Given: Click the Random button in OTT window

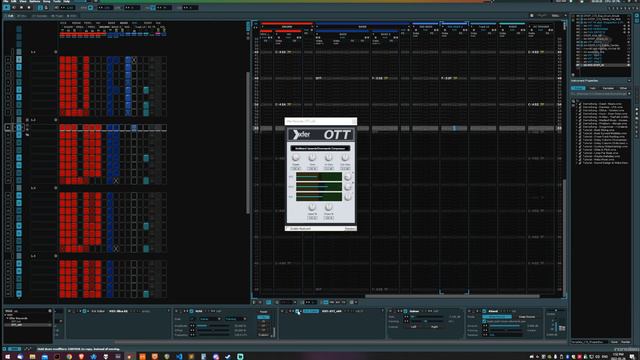Looking at the screenshot, I should click(x=350, y=229).
